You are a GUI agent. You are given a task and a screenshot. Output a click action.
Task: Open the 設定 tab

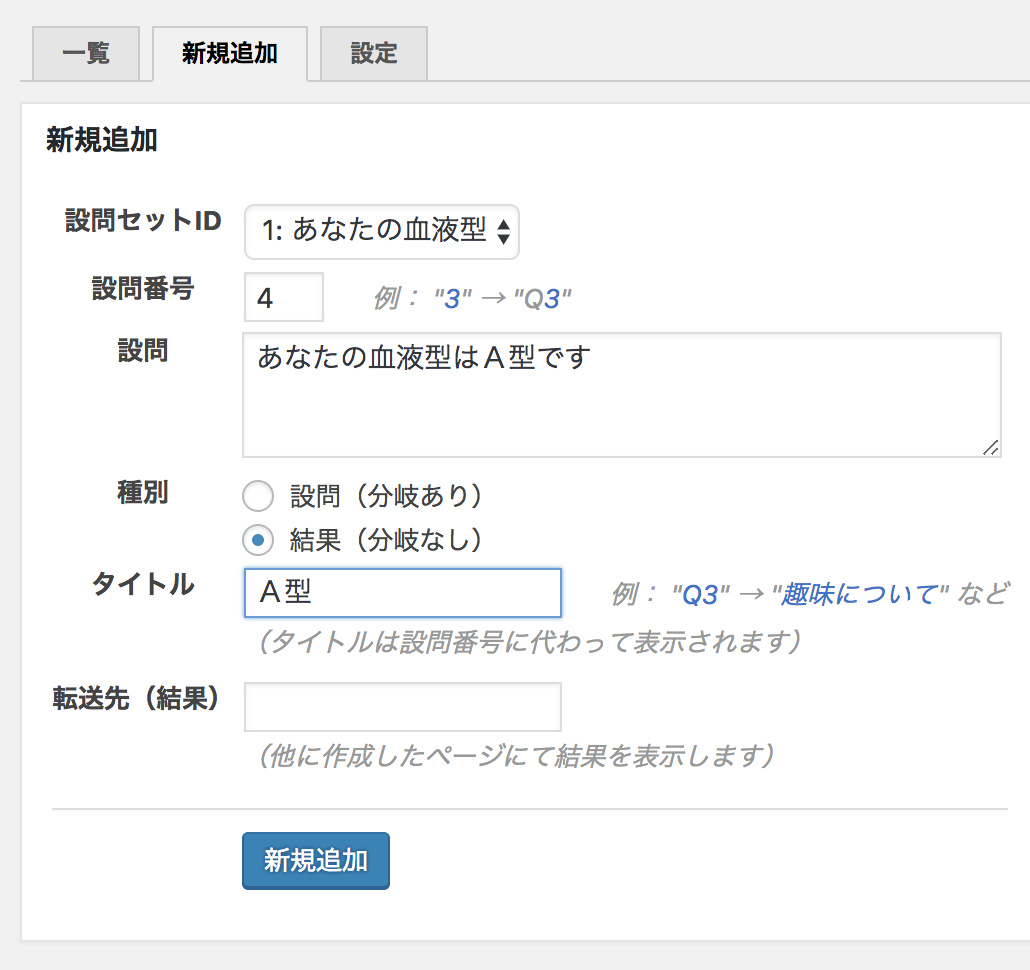coord(374,54)
